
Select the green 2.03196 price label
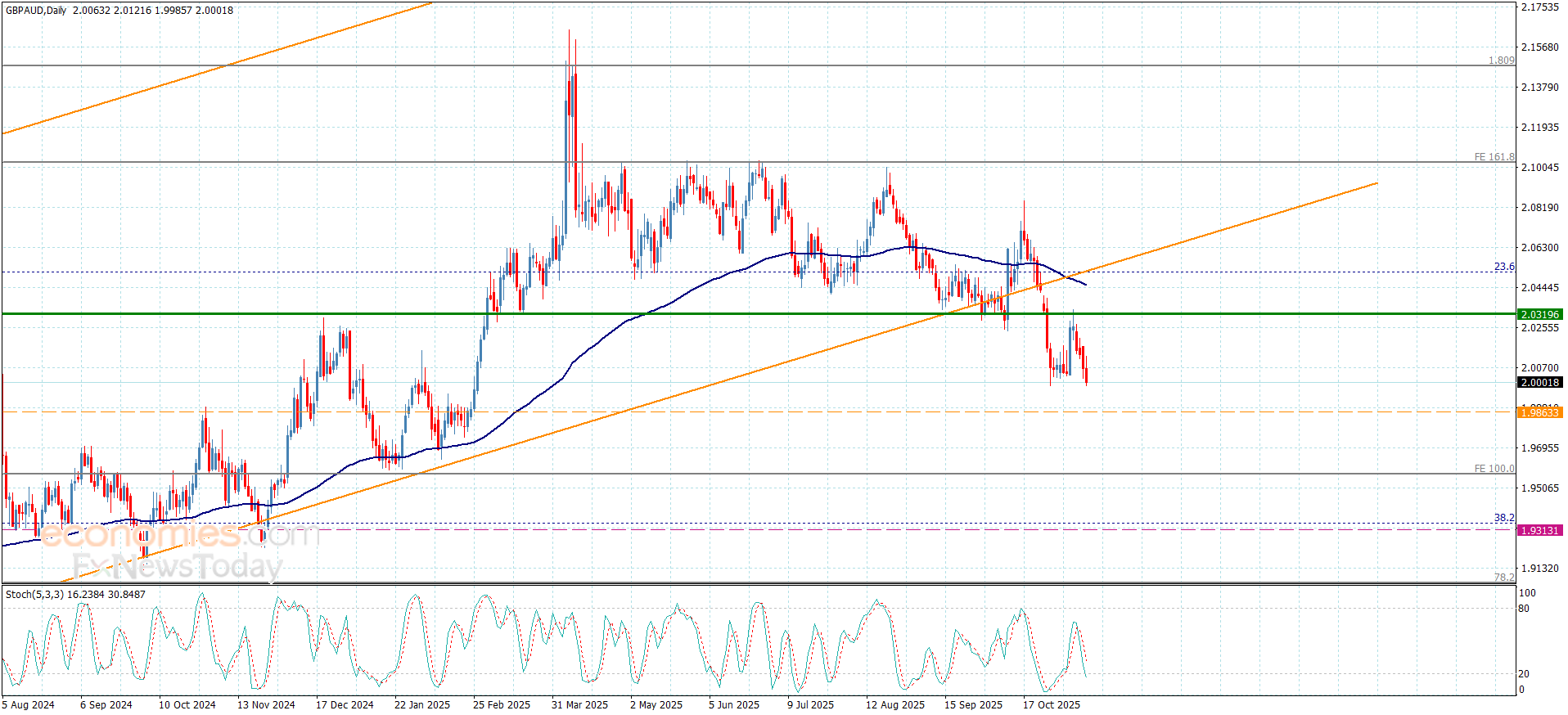click(x=1539, y=314)
